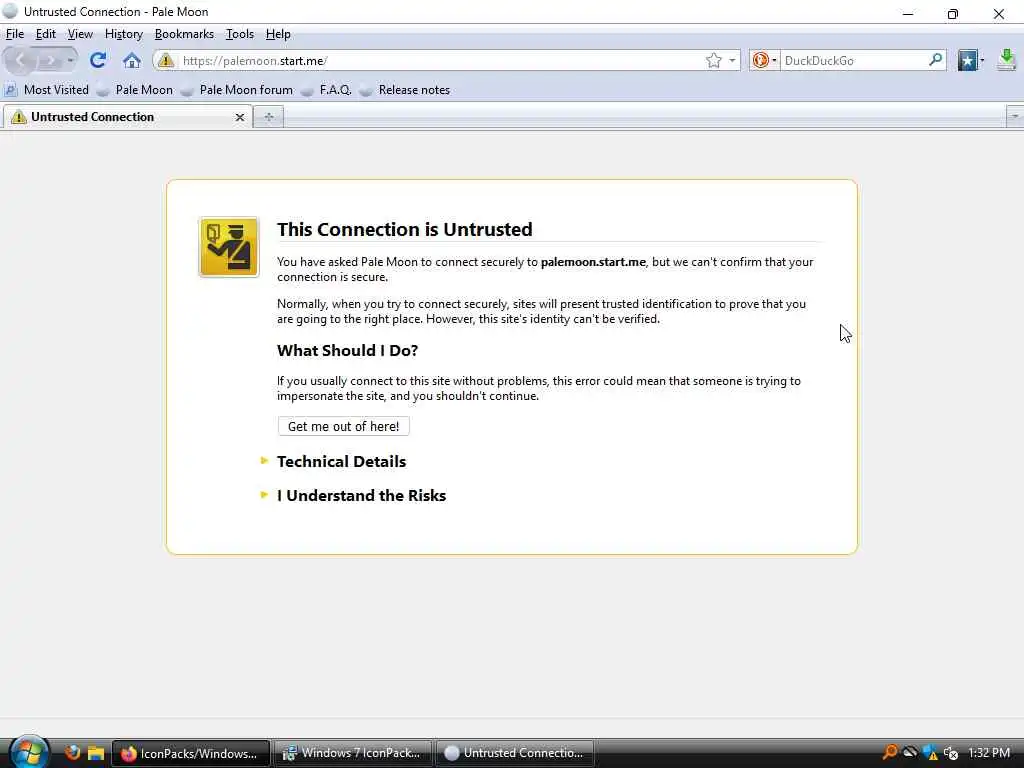
Task: Click the Windows Start orb
Action: [x=28, y=751]
